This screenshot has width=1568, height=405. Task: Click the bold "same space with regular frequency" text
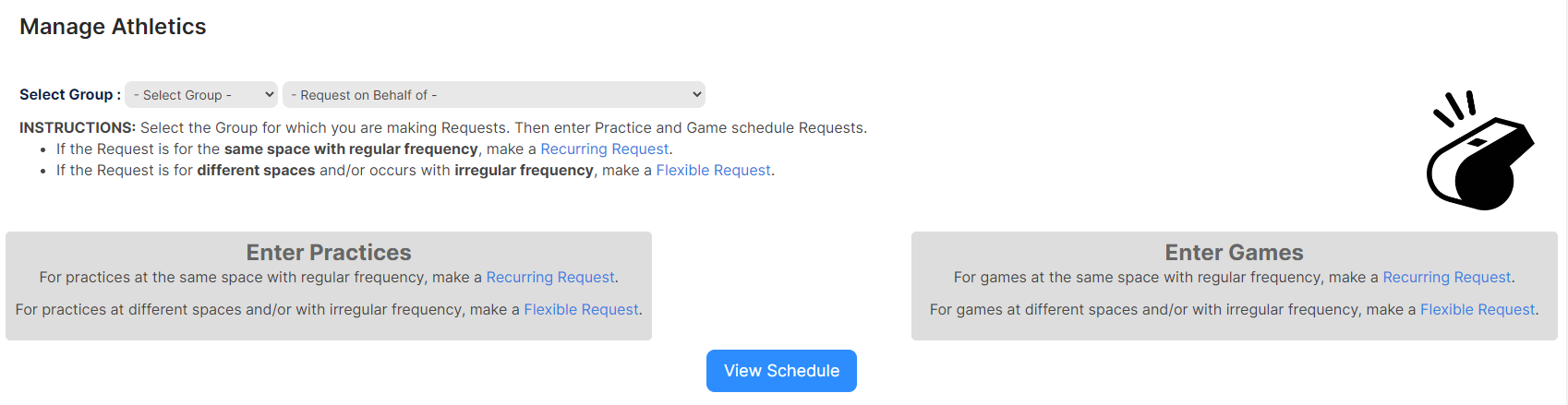coord(351,149)
